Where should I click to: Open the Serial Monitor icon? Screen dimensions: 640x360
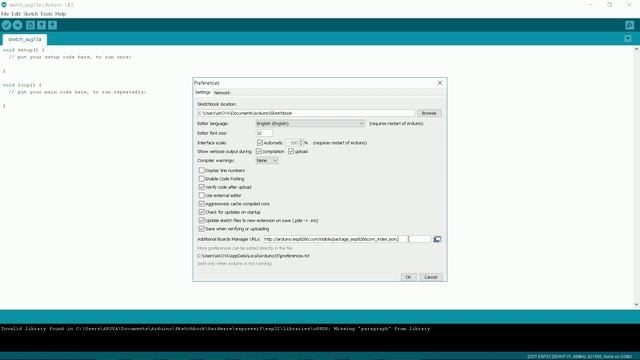click(629, 25)
